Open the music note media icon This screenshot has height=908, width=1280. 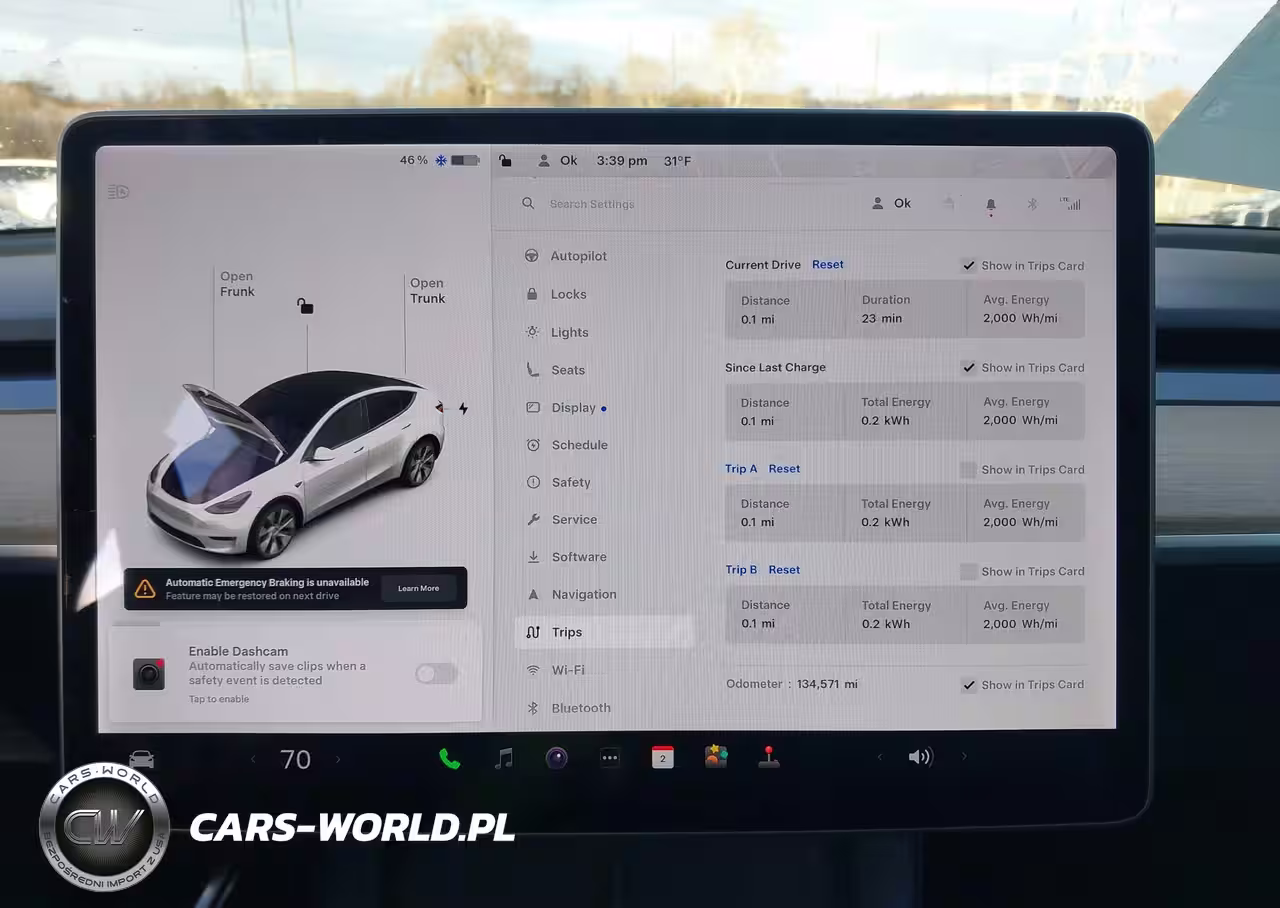504,759
